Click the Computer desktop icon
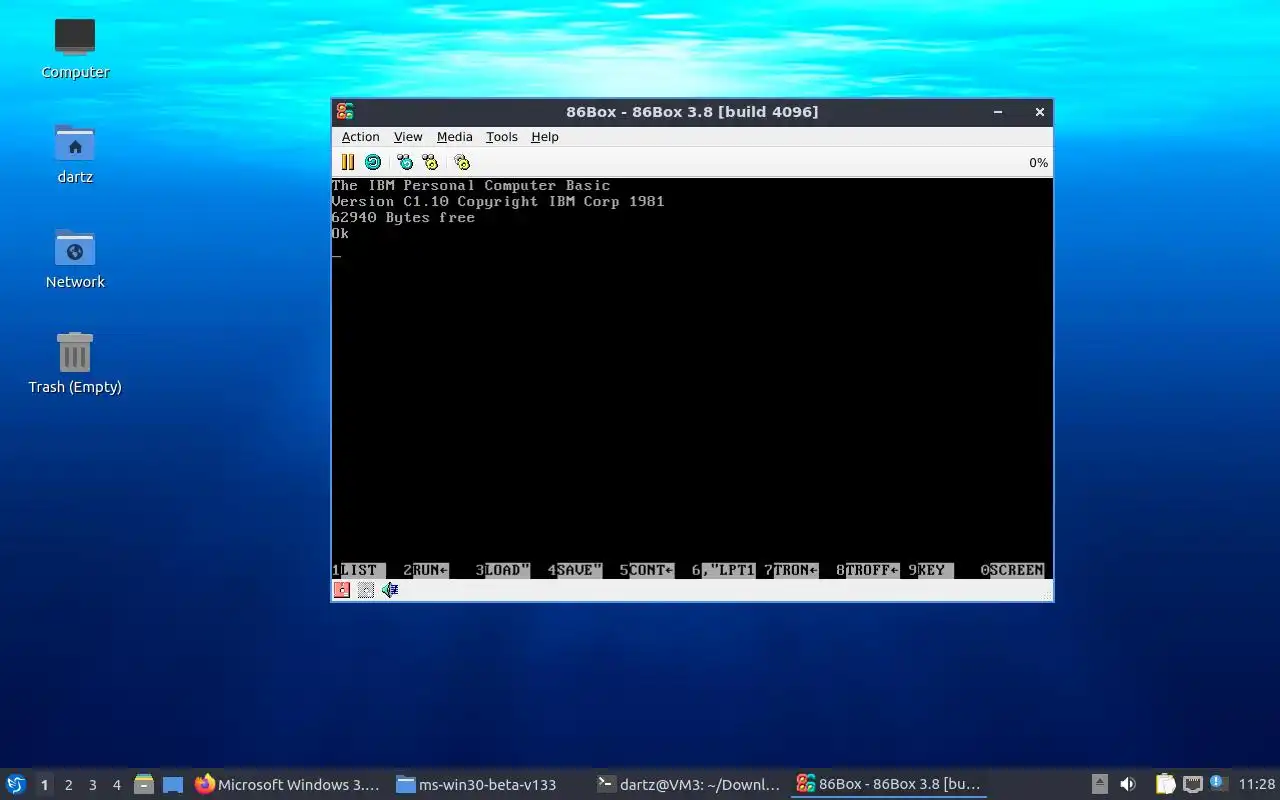The width and height of the screenshot is (1280, 800). pos(75,48)
